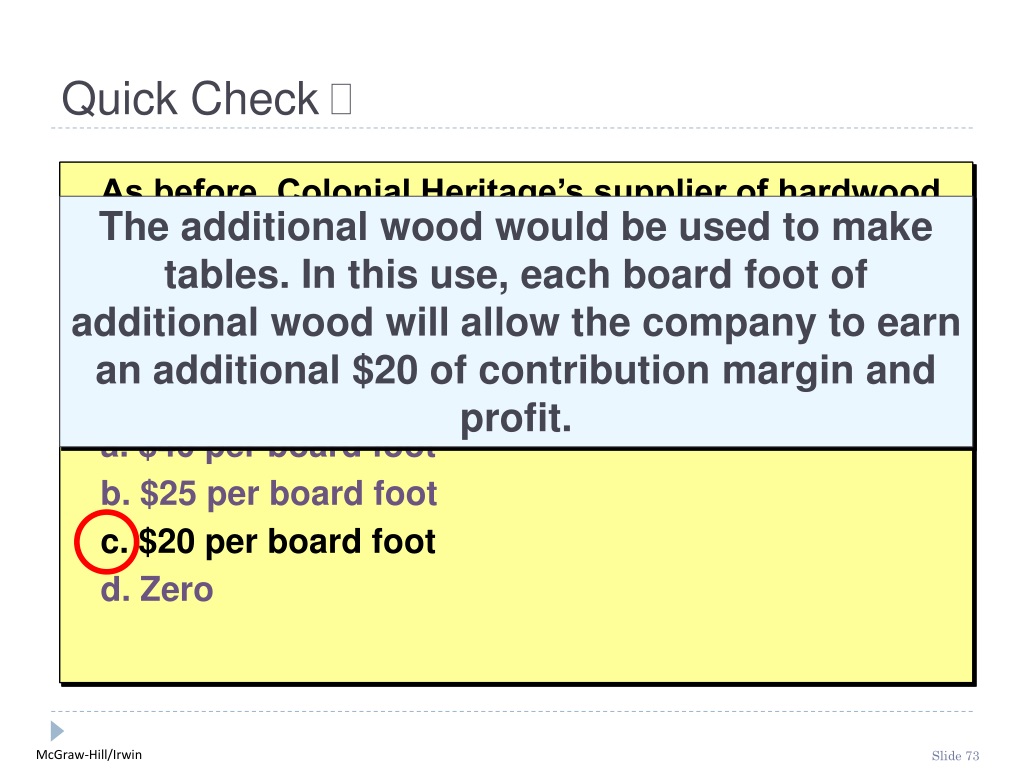Click the blue triangle arrow near the footer
Viewport: 1024px width, 768px height.
tap(57, 730)
